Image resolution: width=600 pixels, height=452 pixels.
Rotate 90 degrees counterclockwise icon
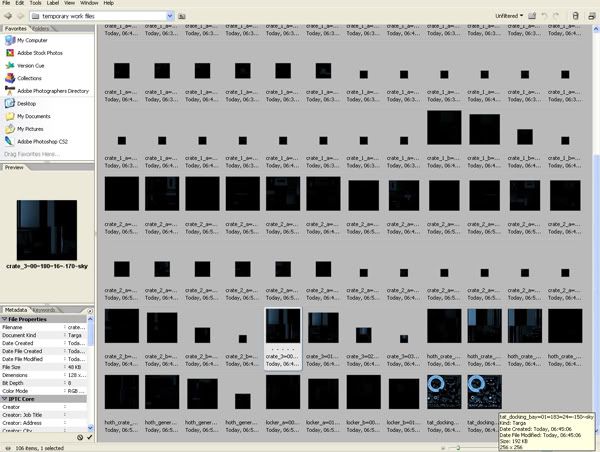[x=544, y=16]
